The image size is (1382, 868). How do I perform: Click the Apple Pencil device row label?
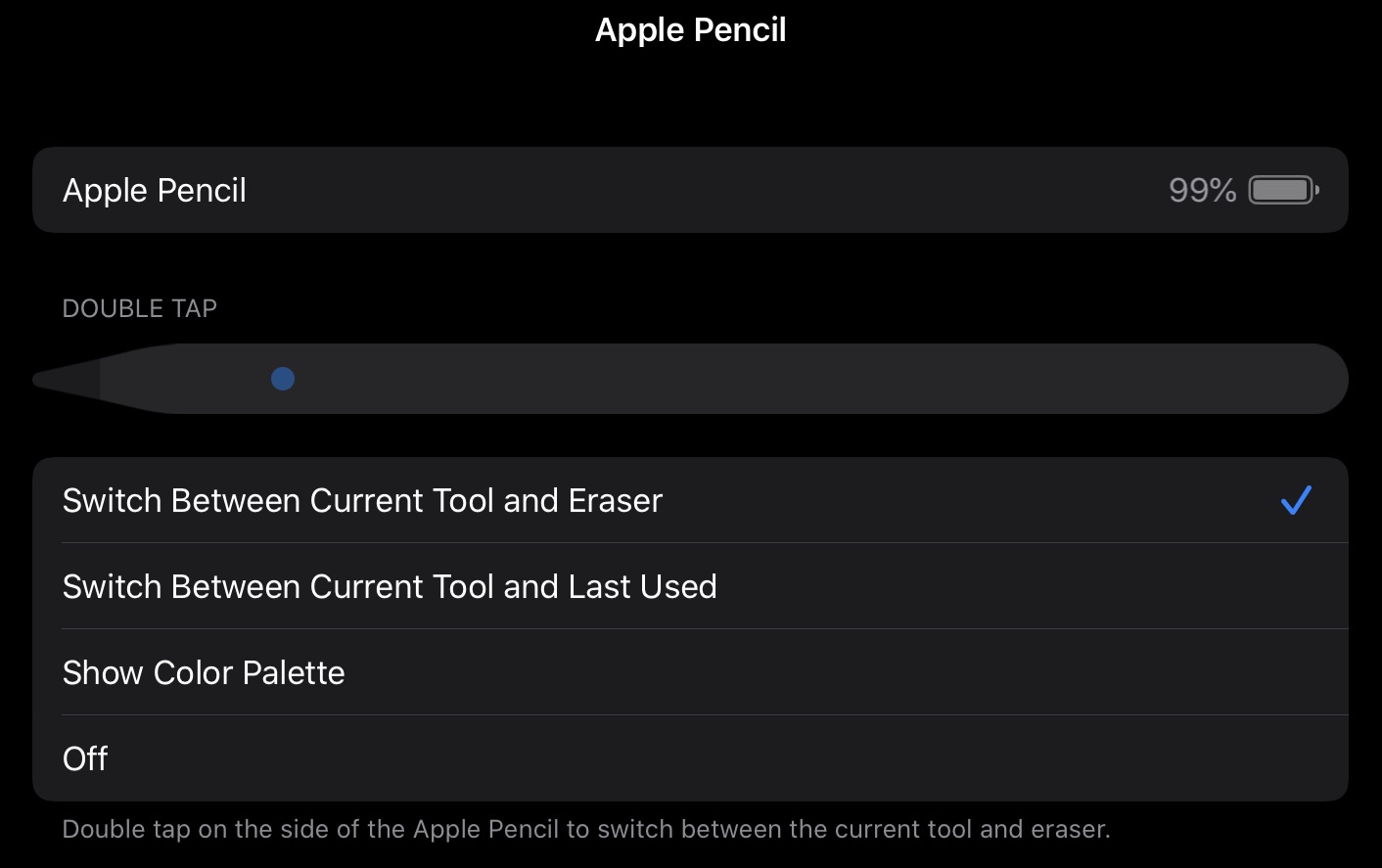click(x=155, y=190)
